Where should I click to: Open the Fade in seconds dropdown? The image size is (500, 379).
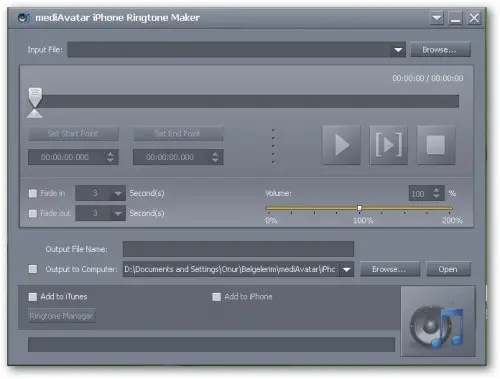(118, 193)
